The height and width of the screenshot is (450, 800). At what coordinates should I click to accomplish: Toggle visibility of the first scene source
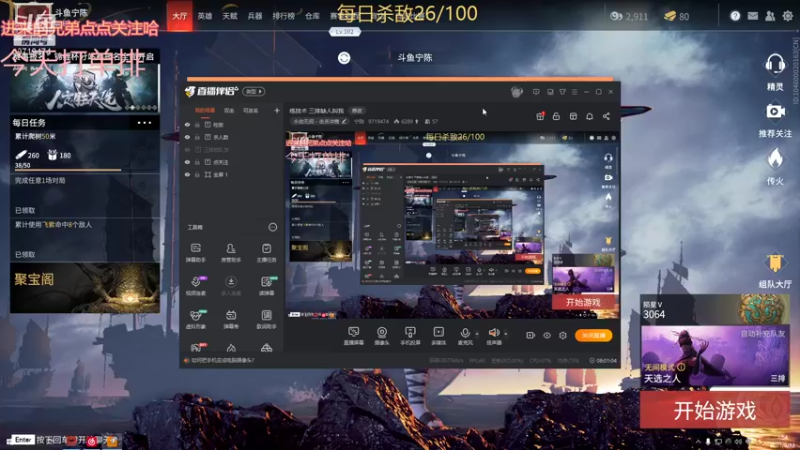coord(187,124)
